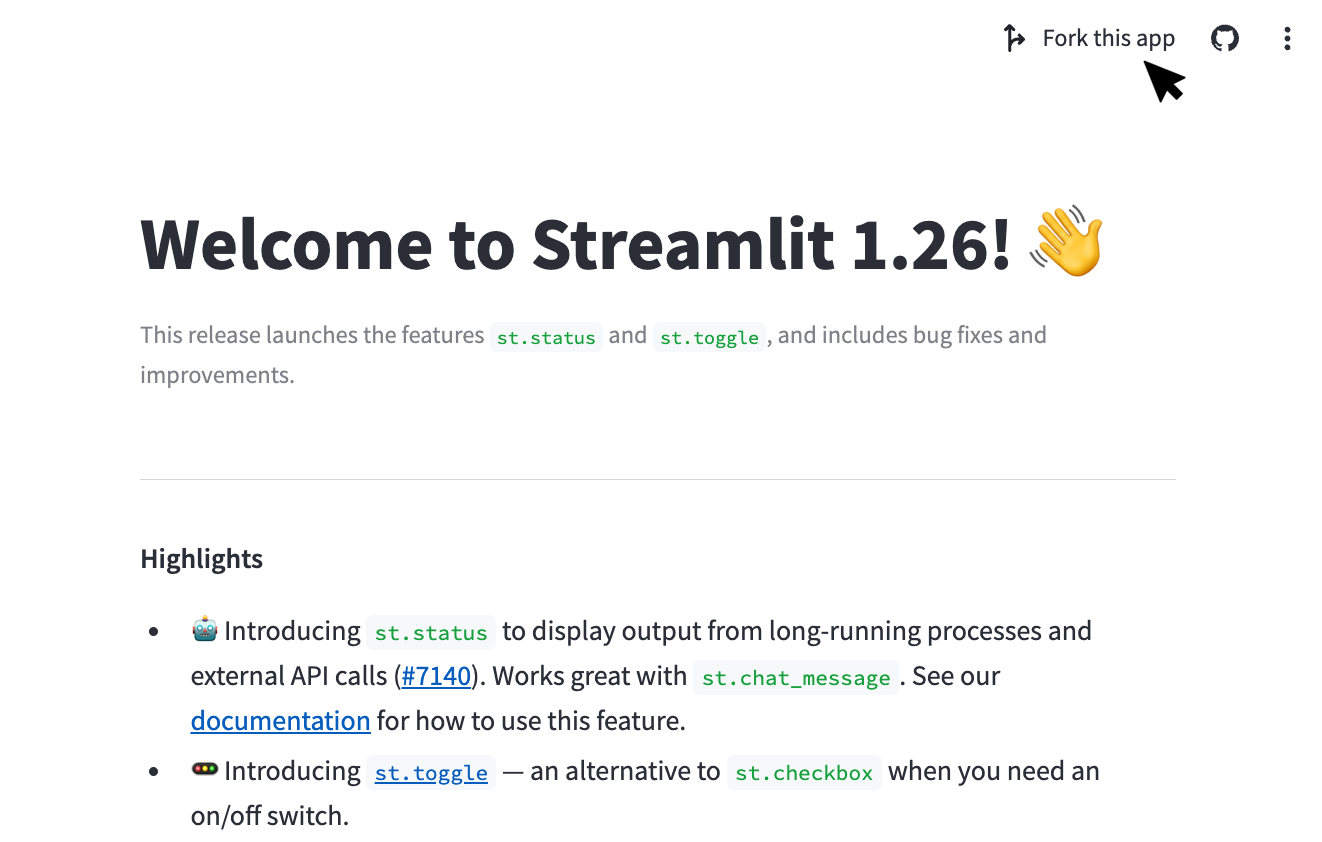Click the traffic light emoji bullet icon
Screen dimensions: 1322x842
205,770
